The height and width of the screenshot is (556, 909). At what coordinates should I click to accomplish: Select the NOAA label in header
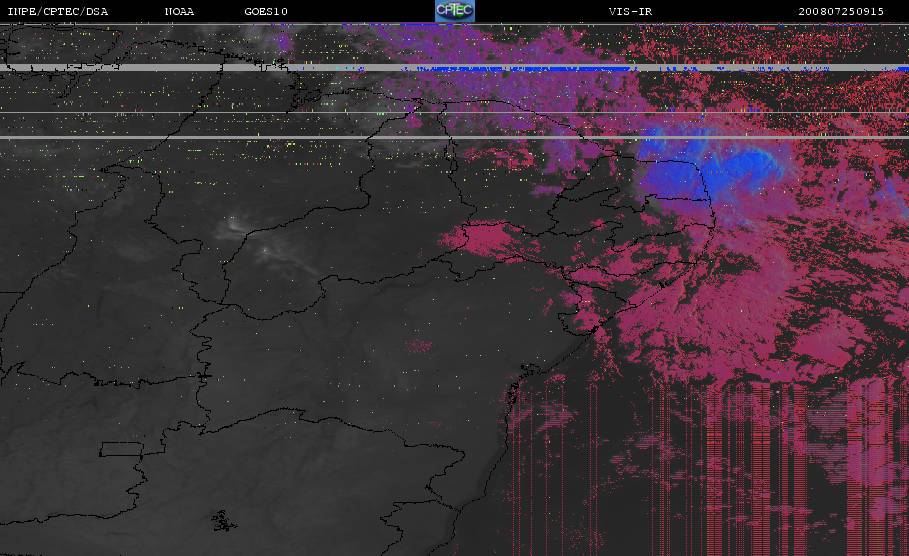179,12
